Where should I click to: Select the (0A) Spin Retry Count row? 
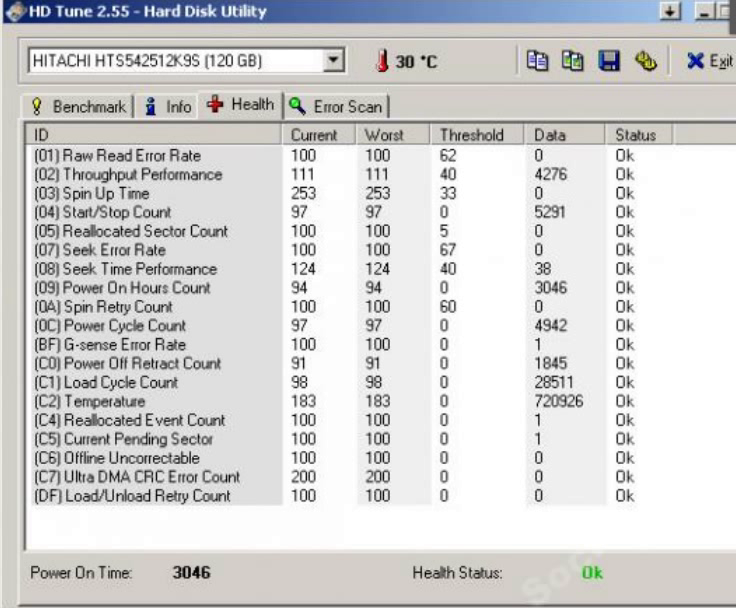click(x=380, y=307)
